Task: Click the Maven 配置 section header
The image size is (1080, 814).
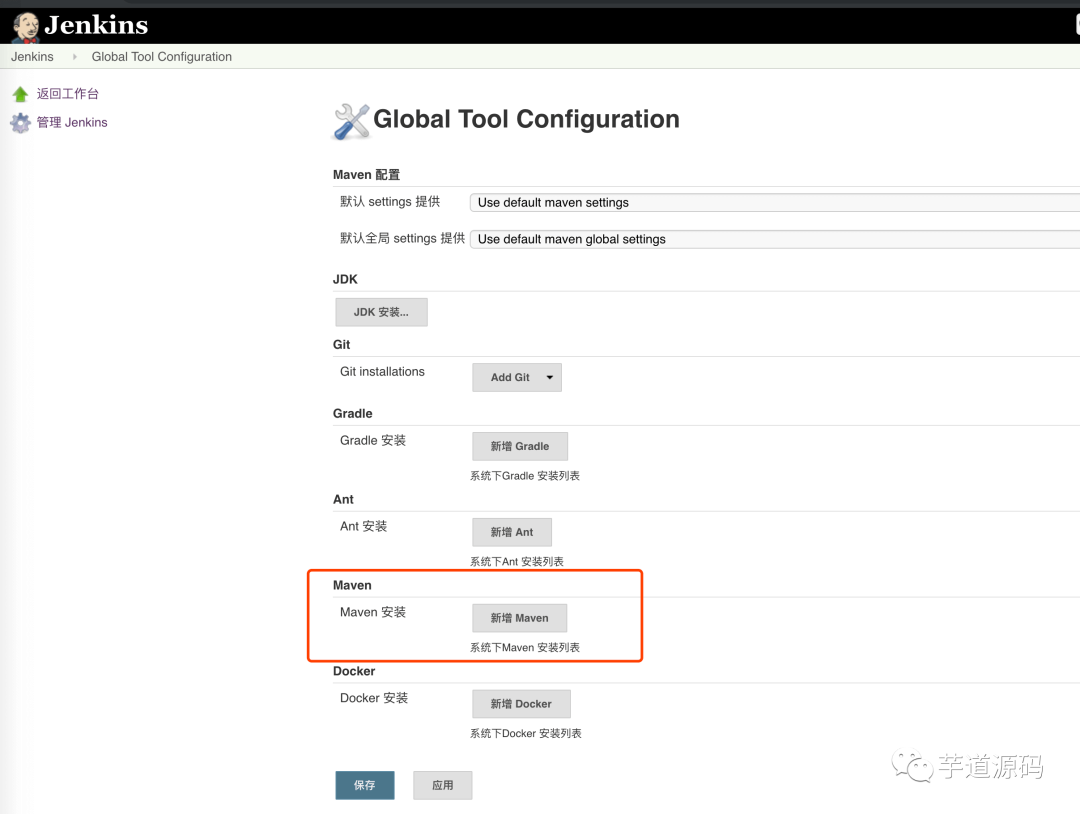Action: pyautogui.click(x=366, y=175)
